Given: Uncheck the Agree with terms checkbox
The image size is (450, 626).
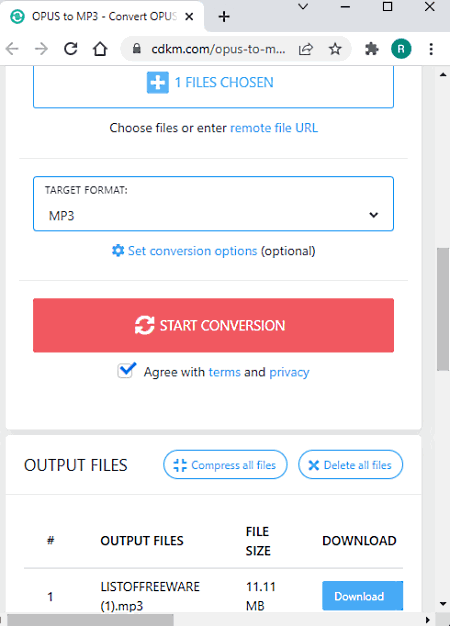Looking at the screenshot, I should (x=125, y=371).
